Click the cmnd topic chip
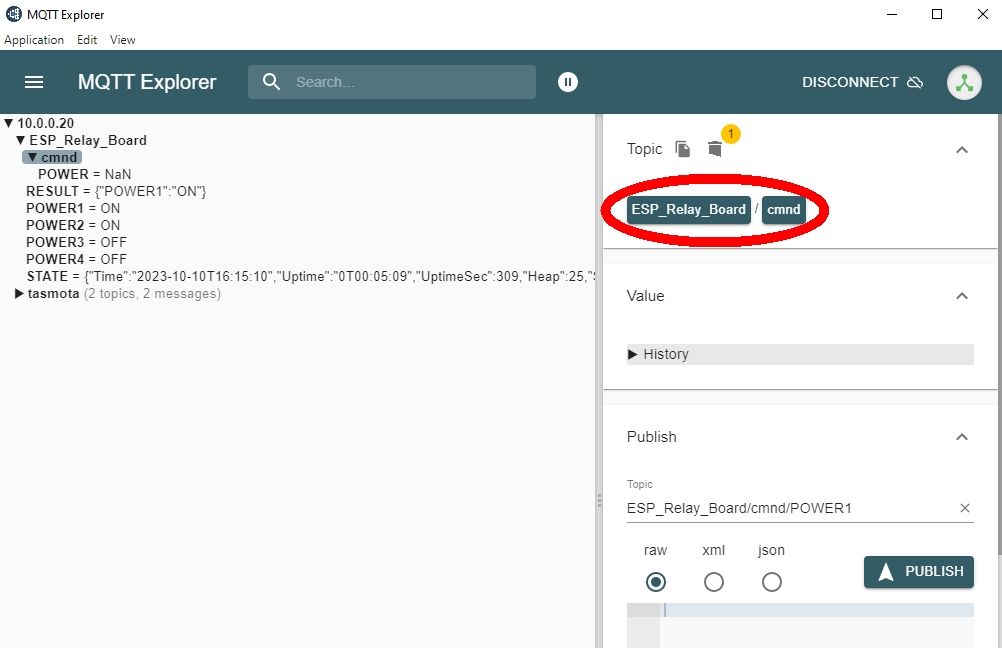The image size is (1002, 648). 783,210
